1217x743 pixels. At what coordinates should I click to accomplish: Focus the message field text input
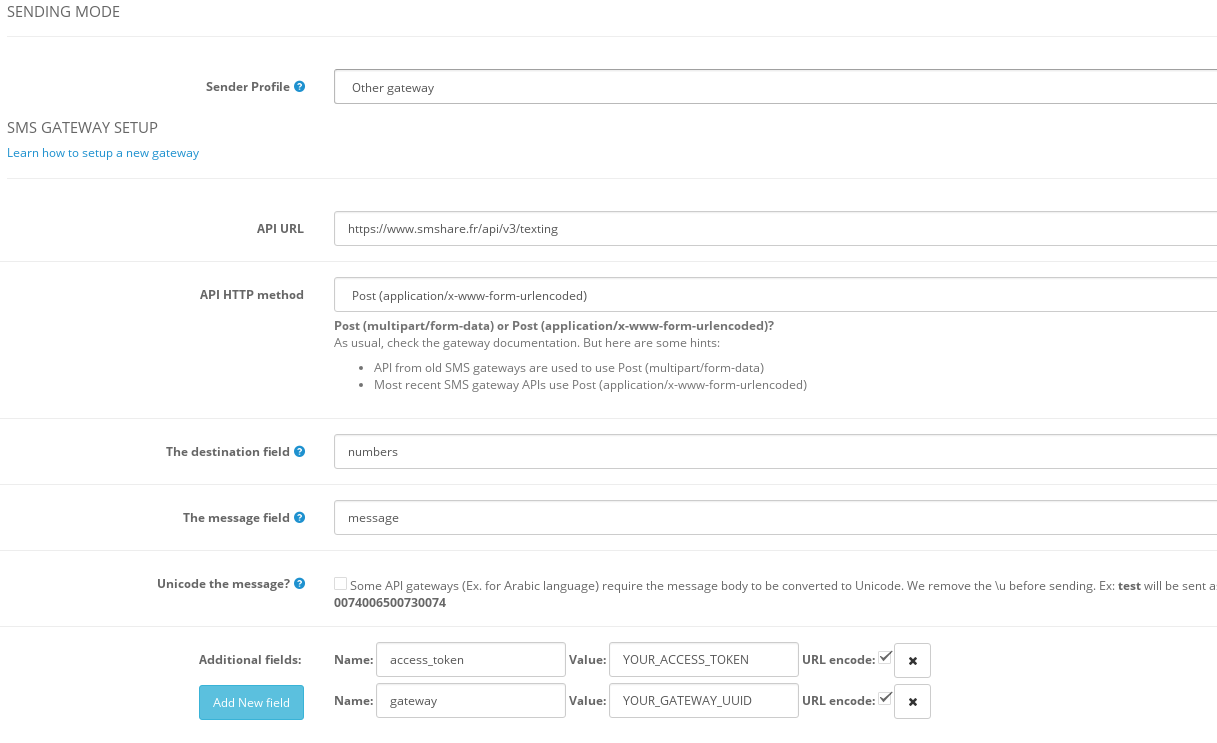point(775,518)
